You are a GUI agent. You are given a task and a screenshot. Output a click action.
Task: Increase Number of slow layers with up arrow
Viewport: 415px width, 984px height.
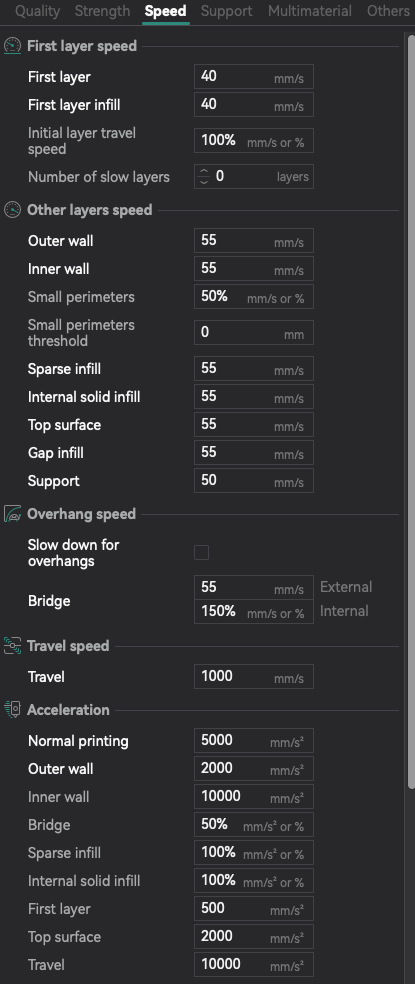pos(203,171)
